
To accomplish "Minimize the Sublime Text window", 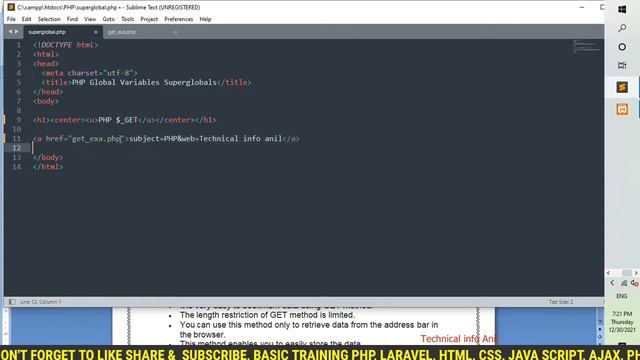I will (x=582, y=7).
